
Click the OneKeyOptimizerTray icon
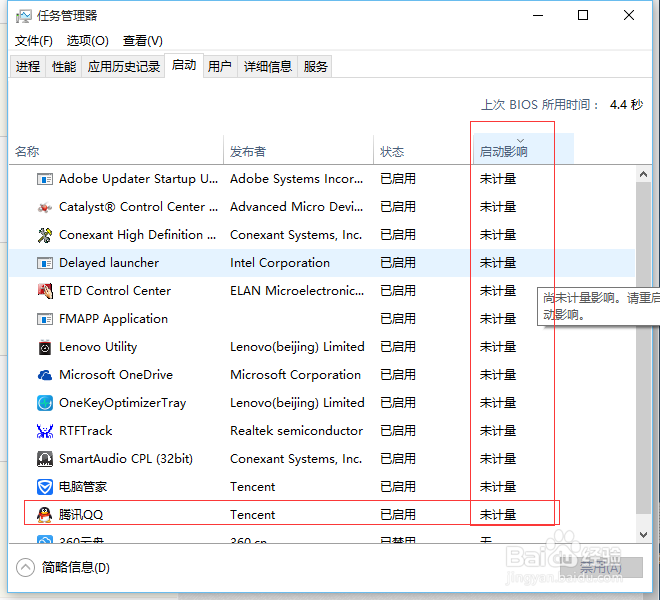point(45,403)
